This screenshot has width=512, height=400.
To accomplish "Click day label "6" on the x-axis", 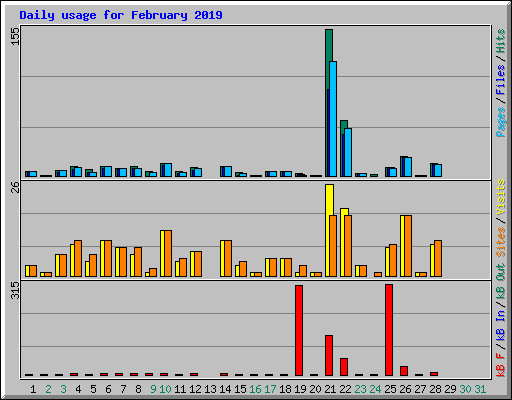I will coord(108,389).
